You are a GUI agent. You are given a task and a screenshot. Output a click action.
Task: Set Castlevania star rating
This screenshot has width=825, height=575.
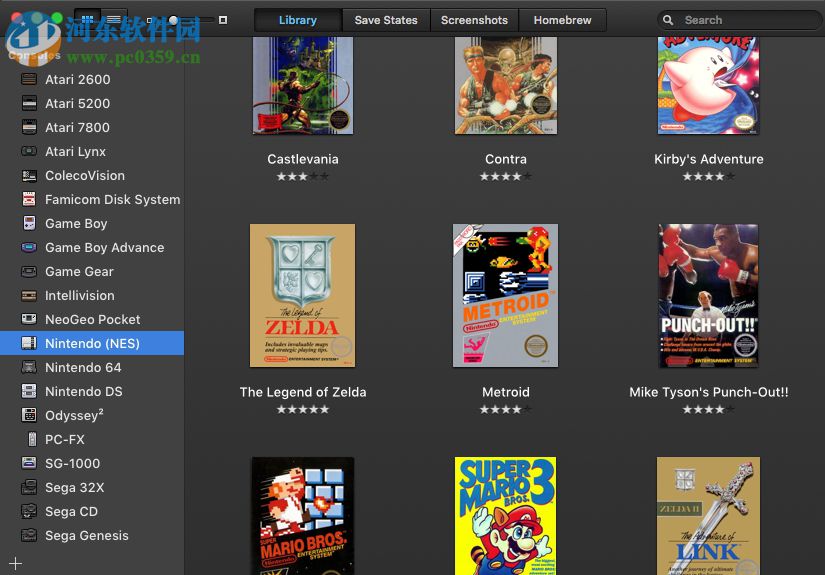click(303, 176)
